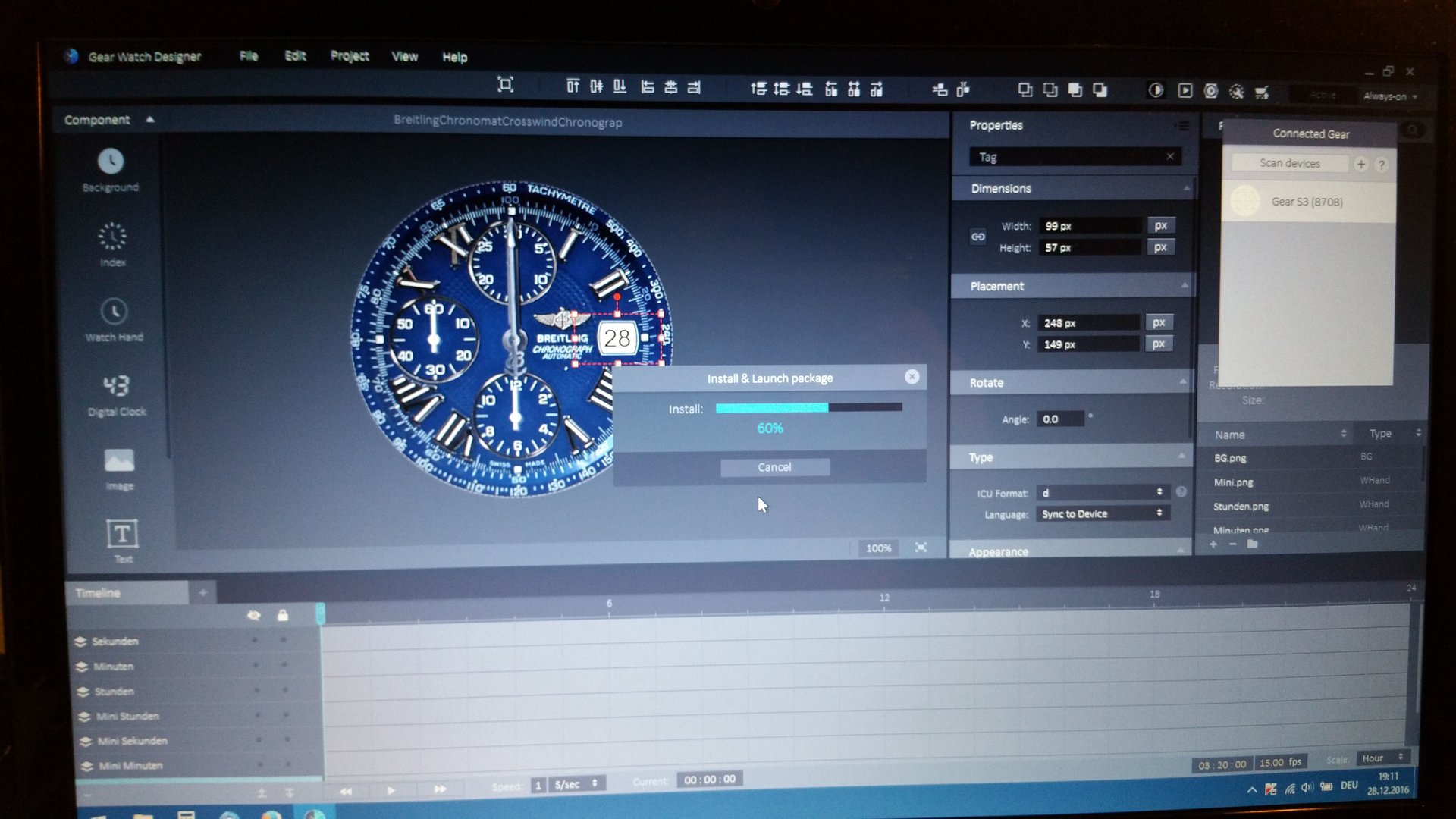Close the Install & Launch package dialog
1456x819 pixels.
[912, 376]
